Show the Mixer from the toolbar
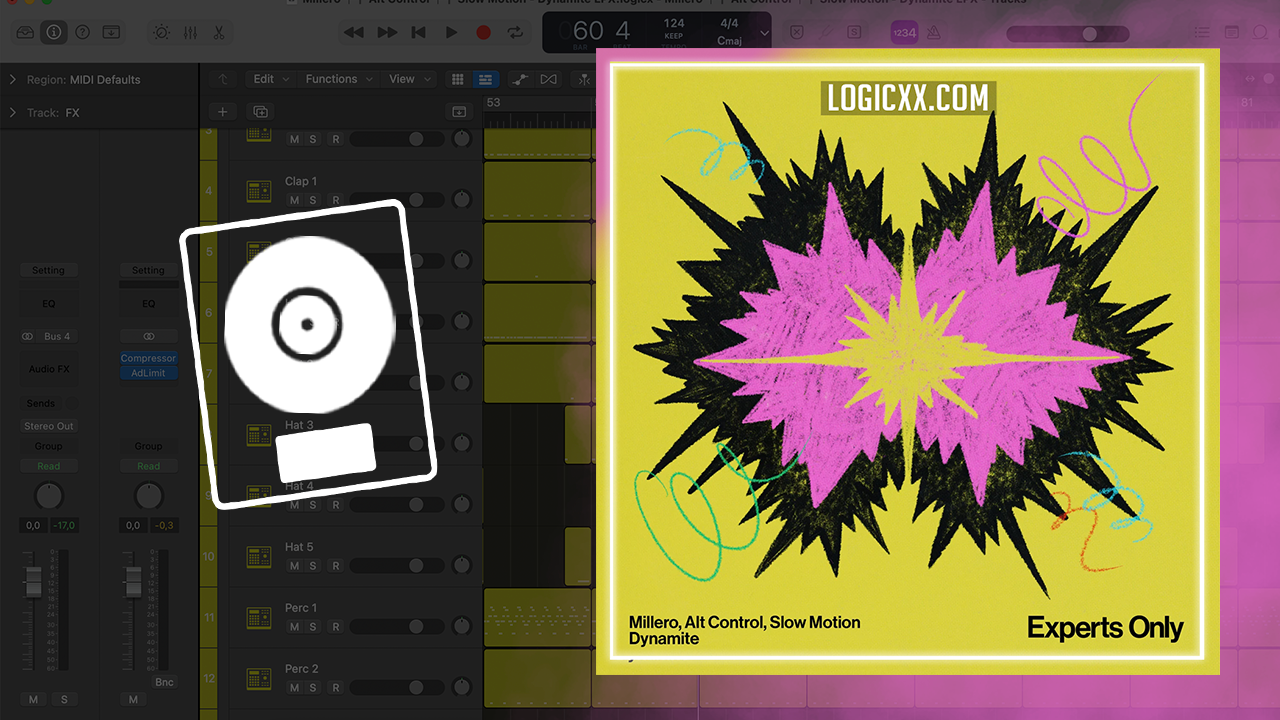Viewport: 1280px width, 720px height. click(x=190, y=32)
